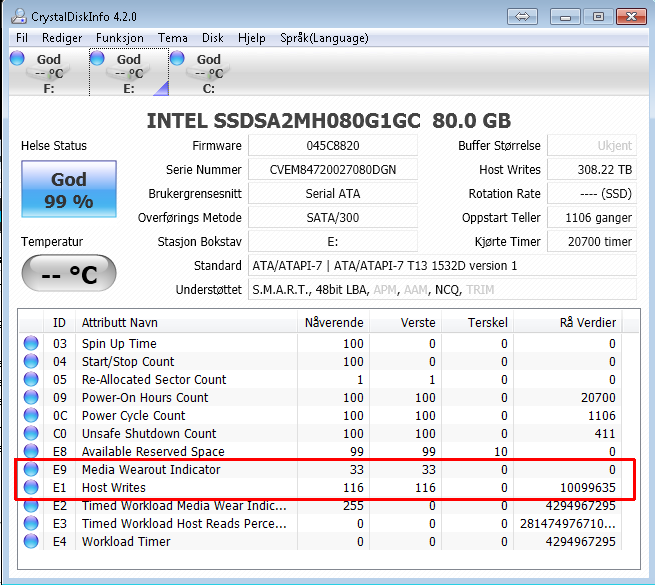Select the Re-Allocated Sector Count attribute name
The height and width of the screenshot is (585, 655).
tap(154, 379)
